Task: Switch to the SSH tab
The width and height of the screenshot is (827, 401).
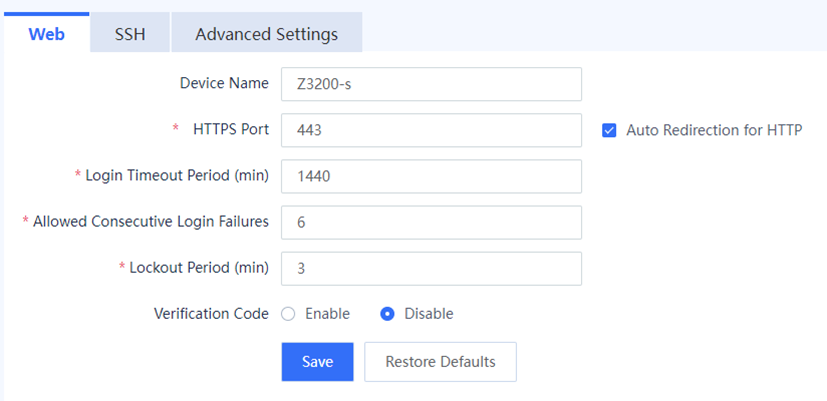Action: point(130,33)
